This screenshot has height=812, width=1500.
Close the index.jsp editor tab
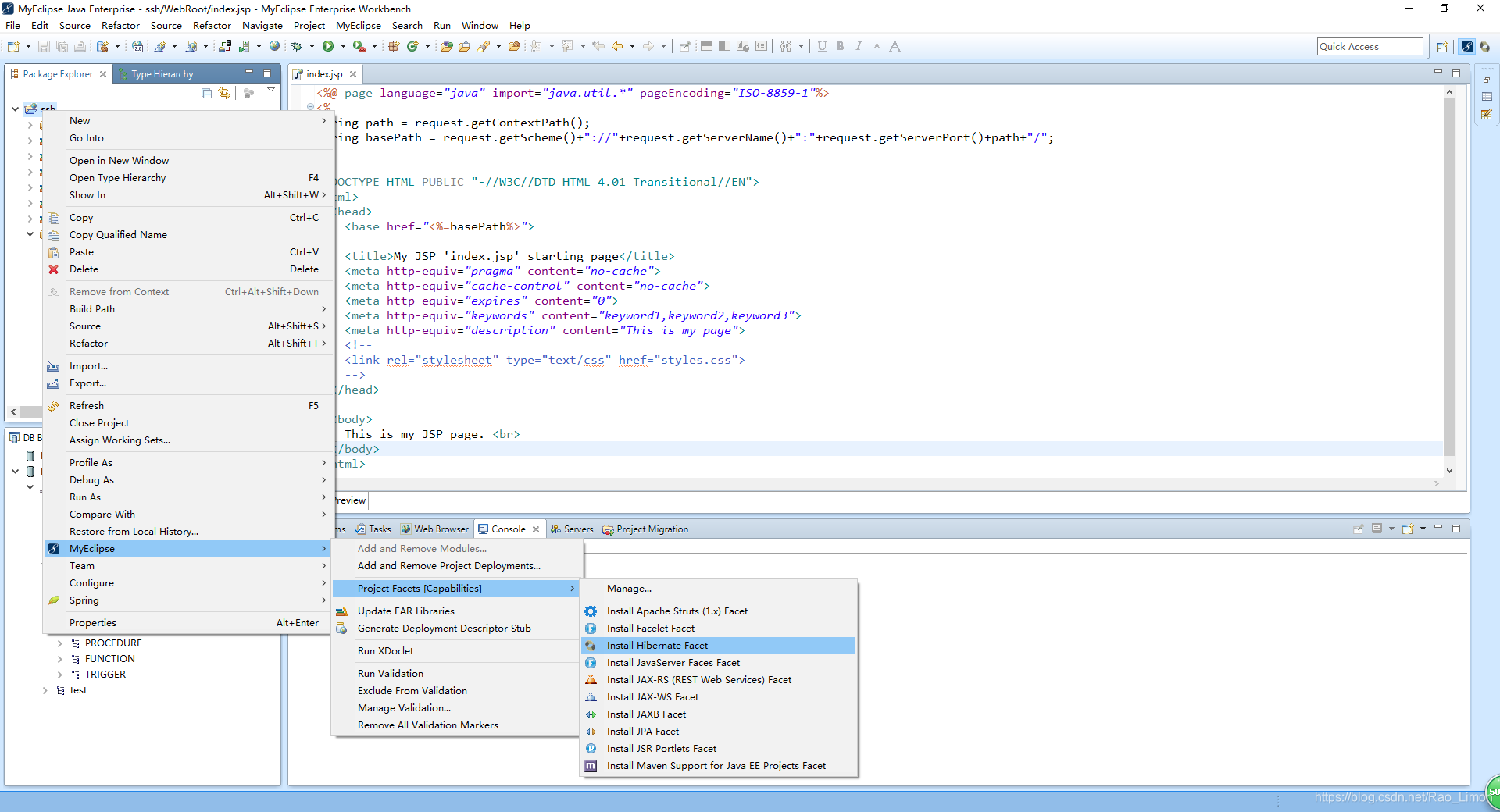[x=353, y=74]
